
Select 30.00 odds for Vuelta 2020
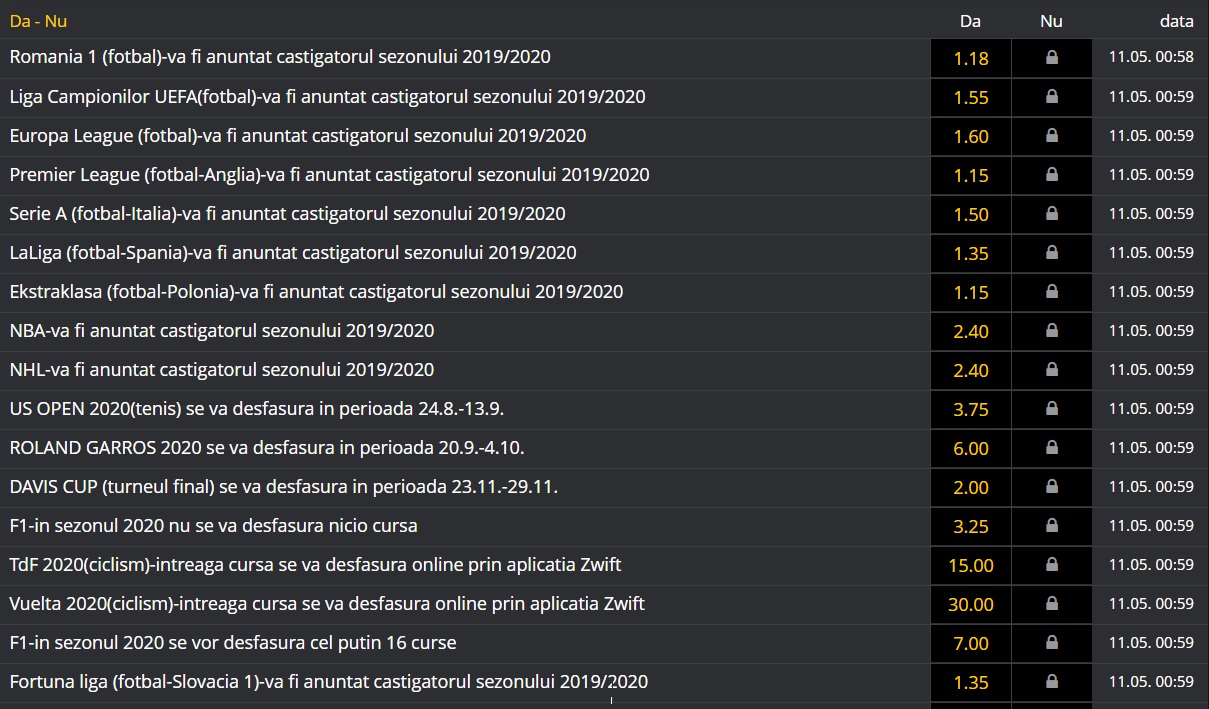coord(970,604)
